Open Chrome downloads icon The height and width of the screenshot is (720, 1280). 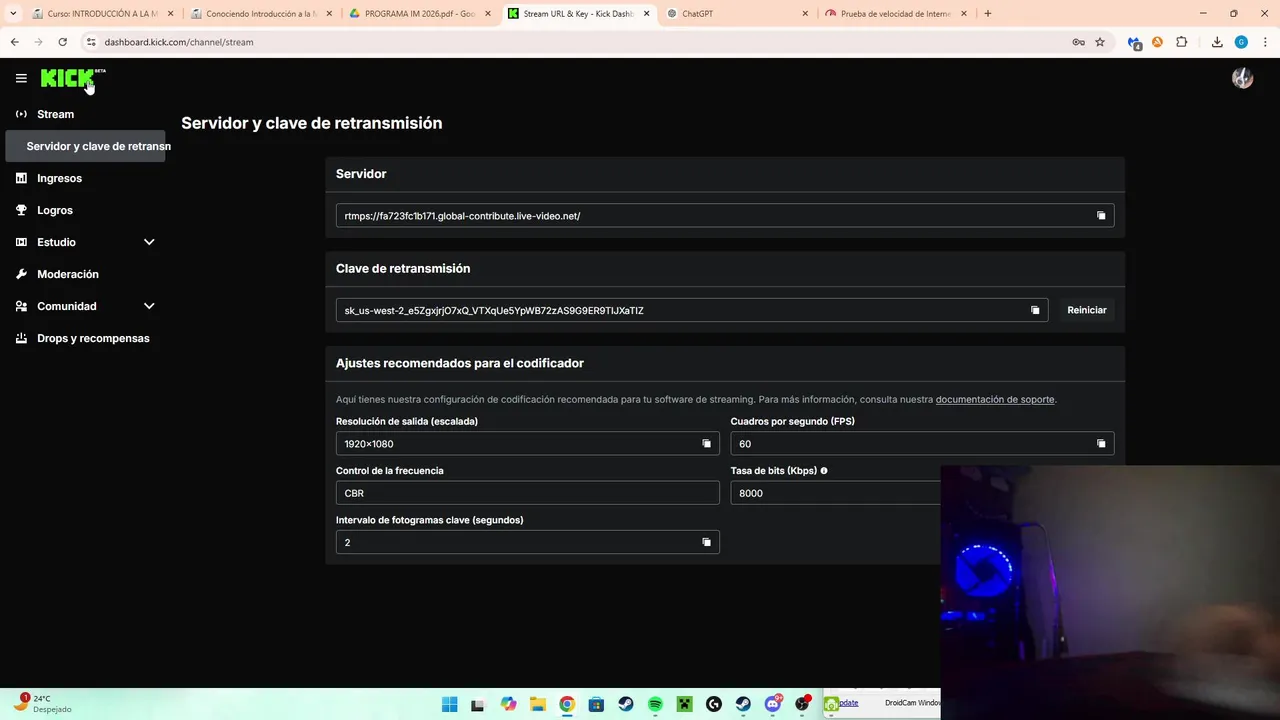(1217, 42)
